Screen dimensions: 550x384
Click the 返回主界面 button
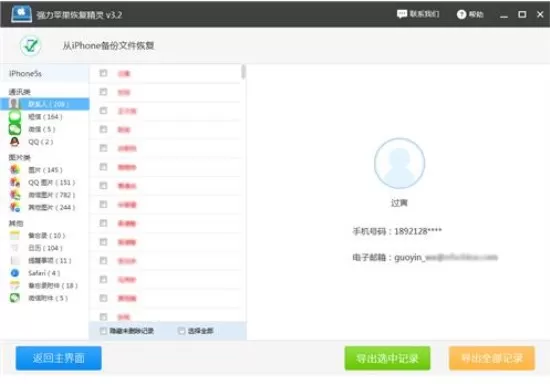(x=59, y=358)
